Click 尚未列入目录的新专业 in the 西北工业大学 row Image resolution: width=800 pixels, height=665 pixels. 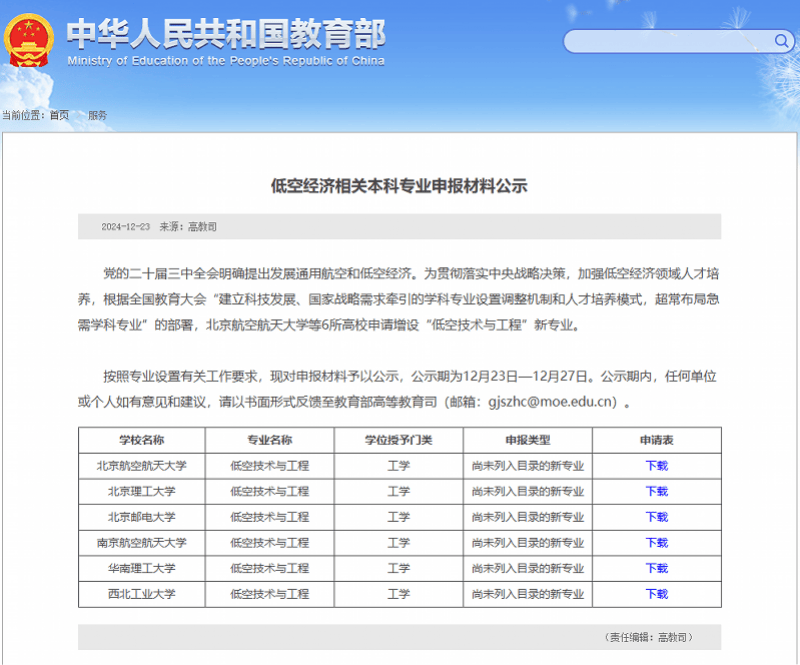(528, 594)
